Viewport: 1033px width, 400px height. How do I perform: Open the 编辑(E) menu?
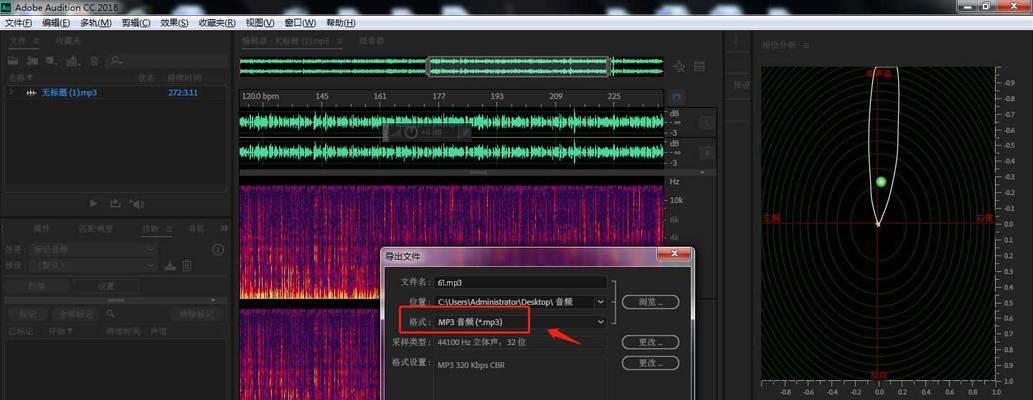click(x=56, y=22)
